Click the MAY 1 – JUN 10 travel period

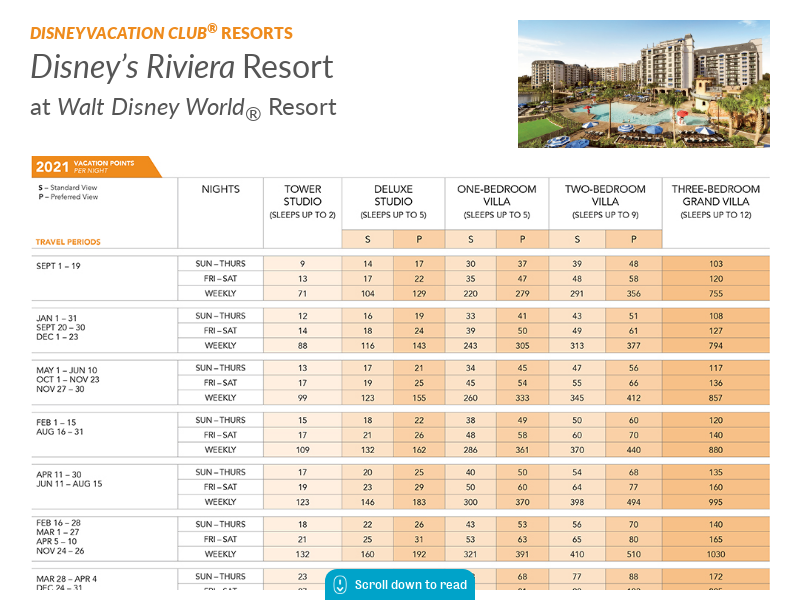[66, 369]
